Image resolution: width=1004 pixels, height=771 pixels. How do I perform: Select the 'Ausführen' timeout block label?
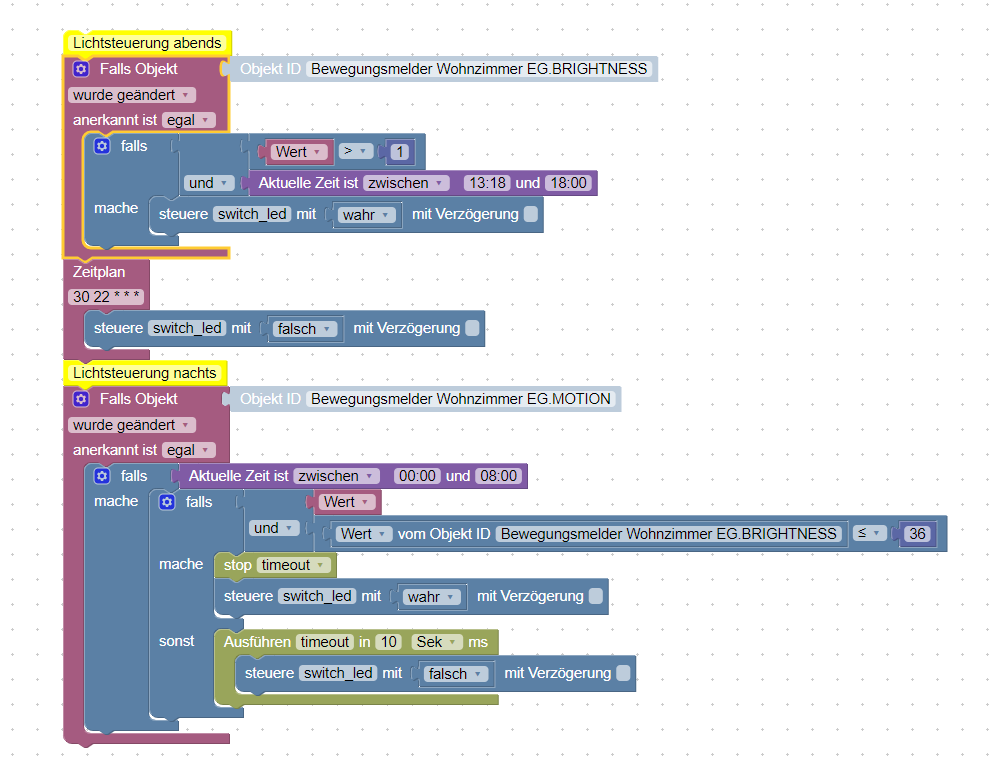coord(257,642)
